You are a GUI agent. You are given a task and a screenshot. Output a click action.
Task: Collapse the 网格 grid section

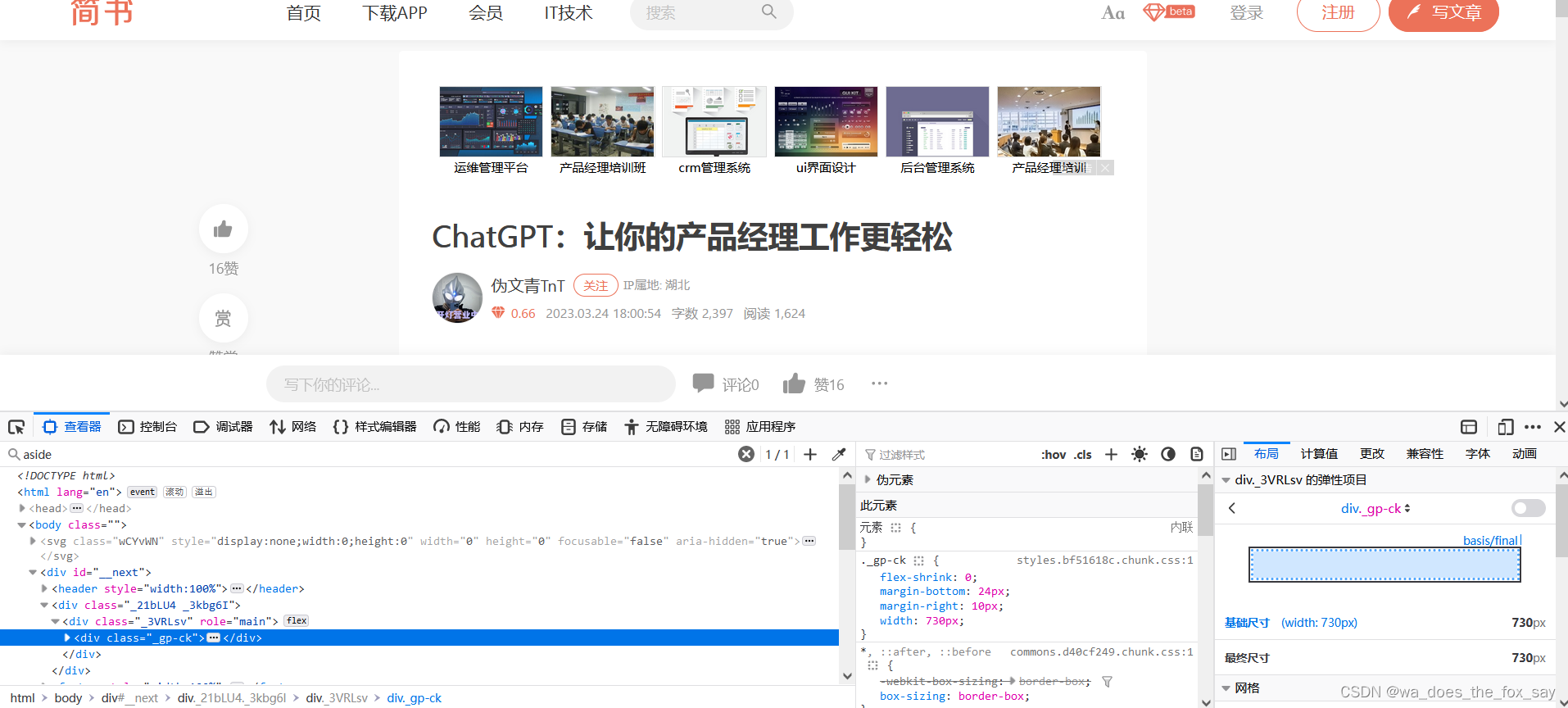pyautogui.click(x=1226, y=688)
